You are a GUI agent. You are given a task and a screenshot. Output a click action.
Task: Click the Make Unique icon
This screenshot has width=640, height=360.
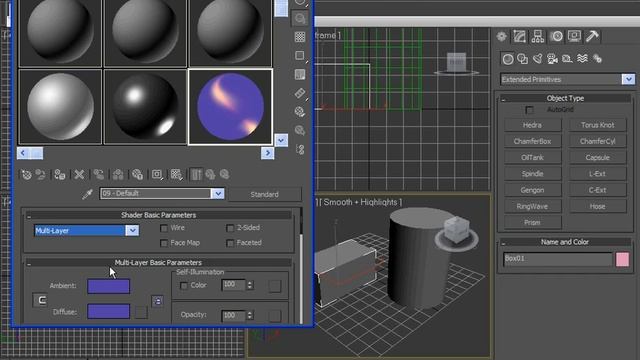(118, 175)
